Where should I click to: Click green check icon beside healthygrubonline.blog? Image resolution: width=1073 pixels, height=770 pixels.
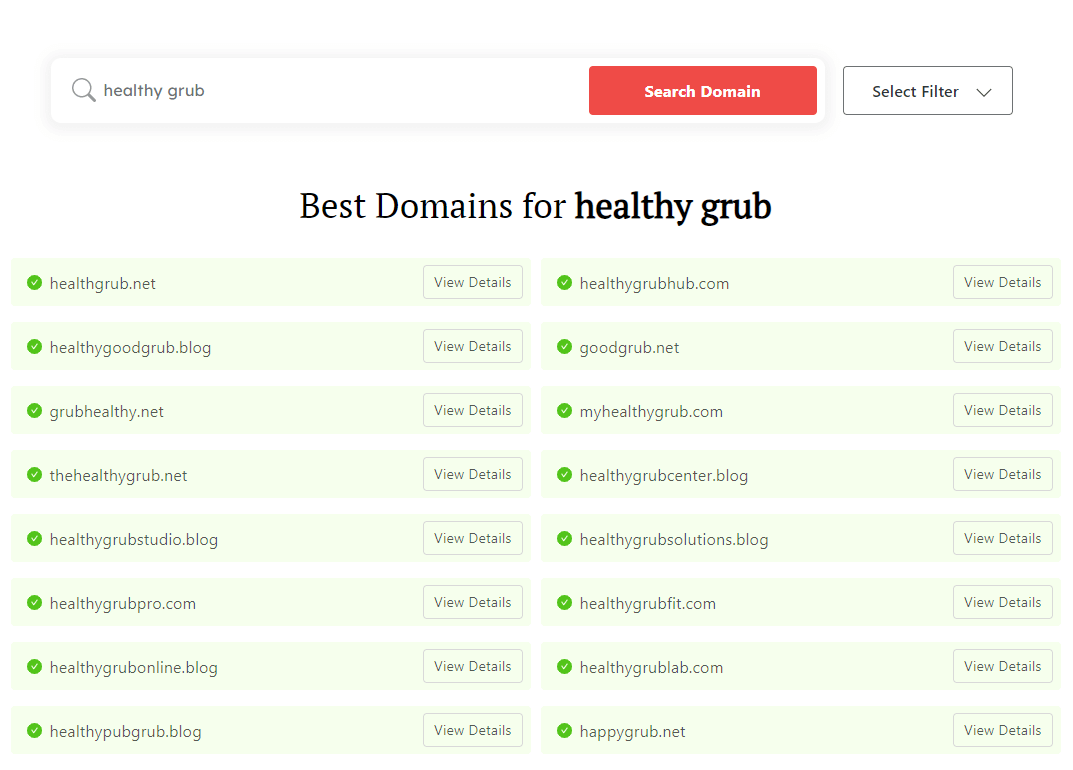pyautogui.click(x=34, y=666)
